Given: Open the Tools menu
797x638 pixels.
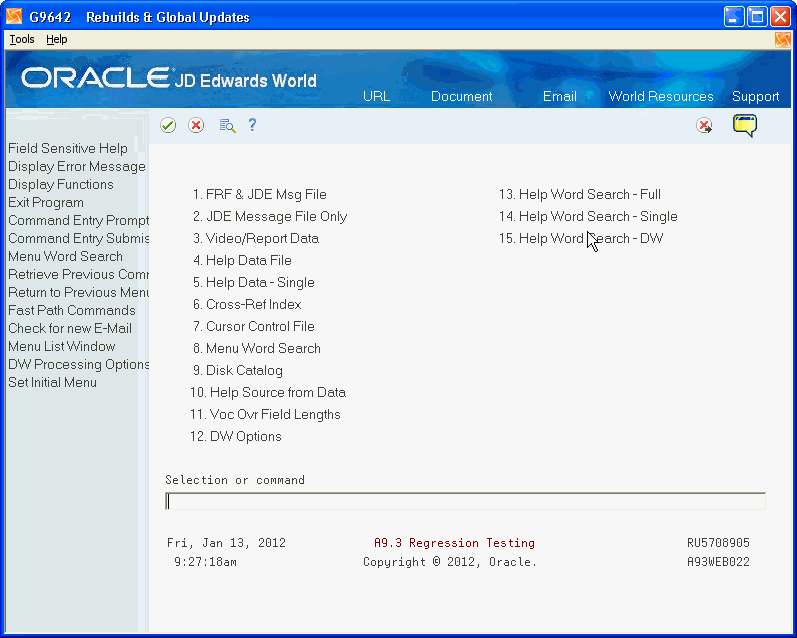Looking at the screenshot, I should [x=22, y=39].
